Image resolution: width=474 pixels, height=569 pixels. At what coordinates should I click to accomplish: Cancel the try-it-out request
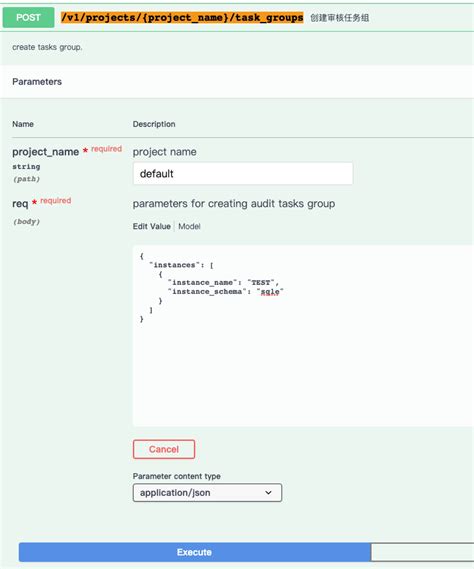[164, 449]
